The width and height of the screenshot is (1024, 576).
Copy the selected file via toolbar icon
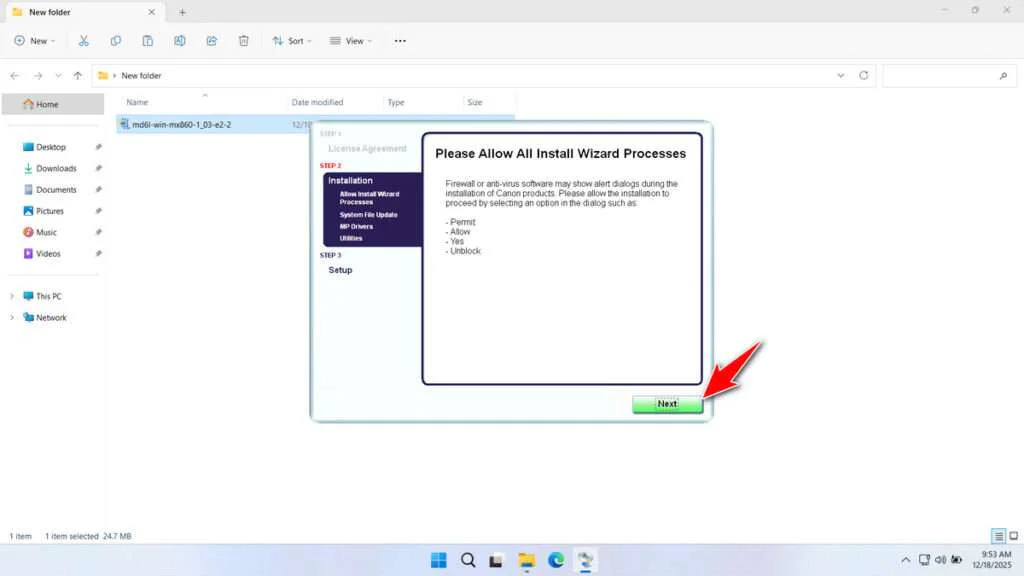116,40
